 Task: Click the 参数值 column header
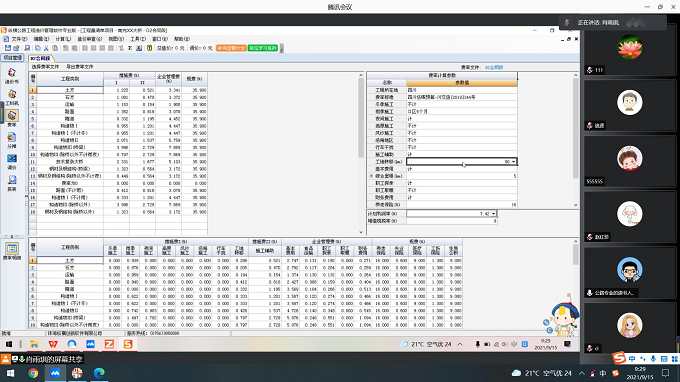(462, 82)
